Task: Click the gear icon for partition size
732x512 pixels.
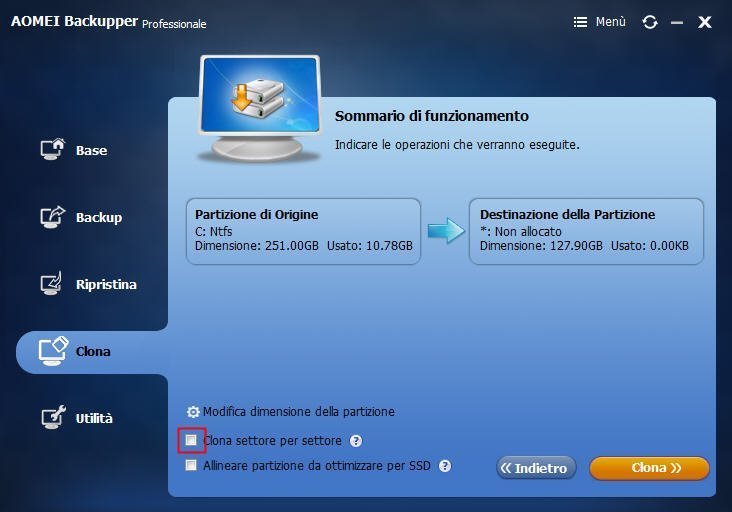Action: coord(193,412)
